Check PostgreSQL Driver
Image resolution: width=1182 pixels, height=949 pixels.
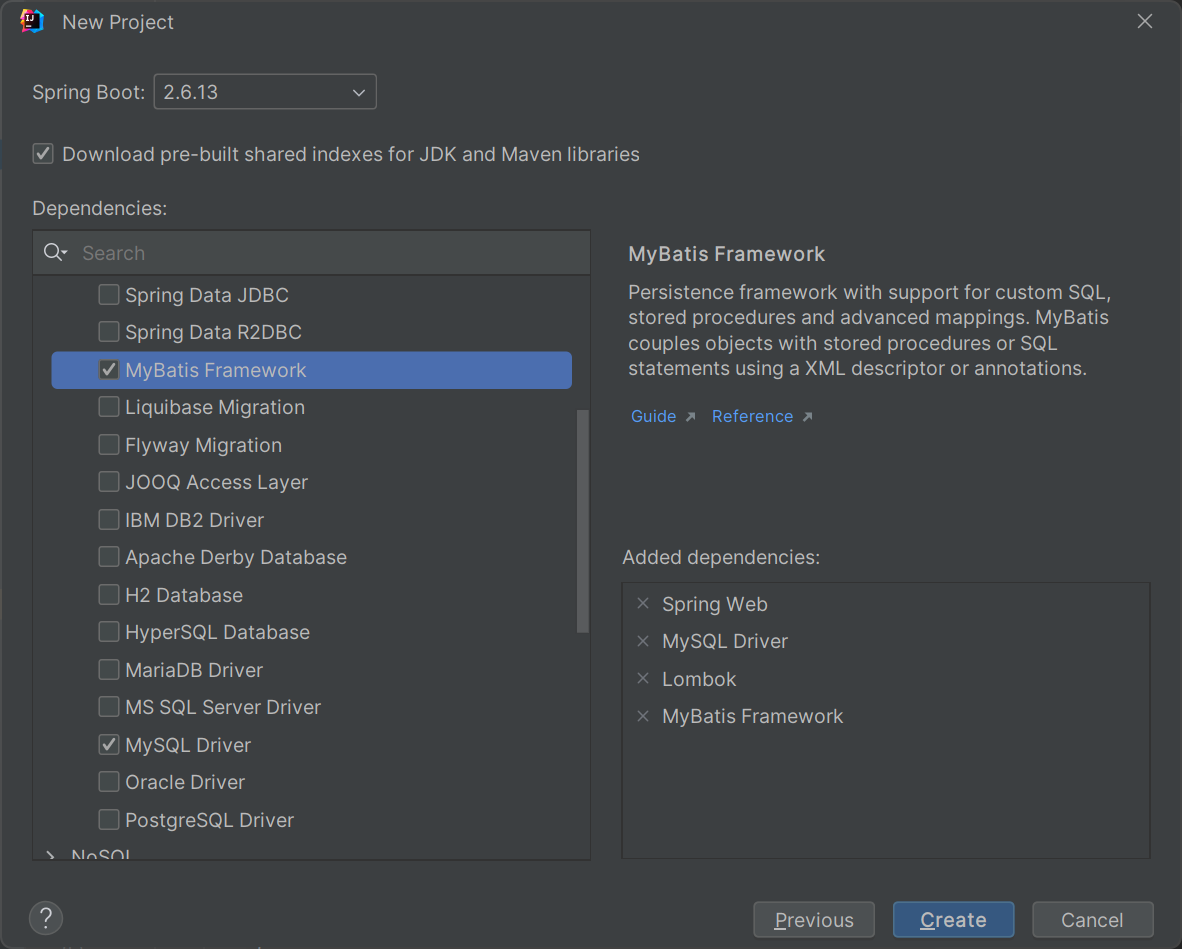click(109, 819)
